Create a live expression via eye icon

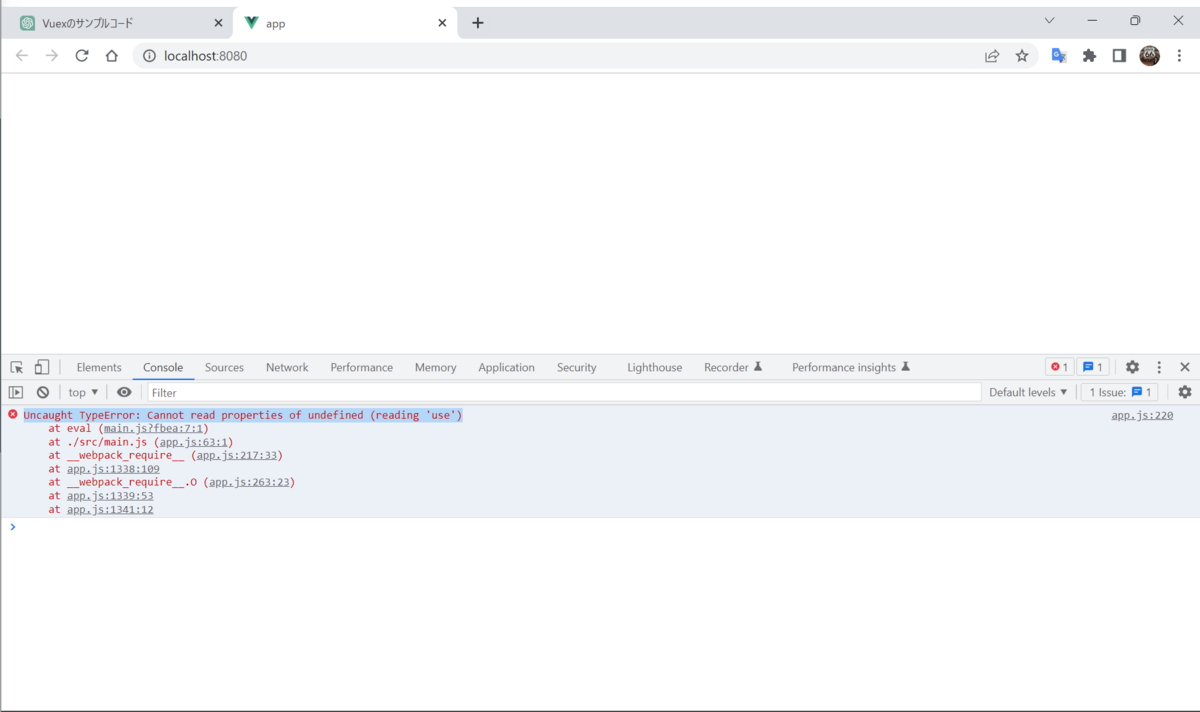(x=123, y=392)
